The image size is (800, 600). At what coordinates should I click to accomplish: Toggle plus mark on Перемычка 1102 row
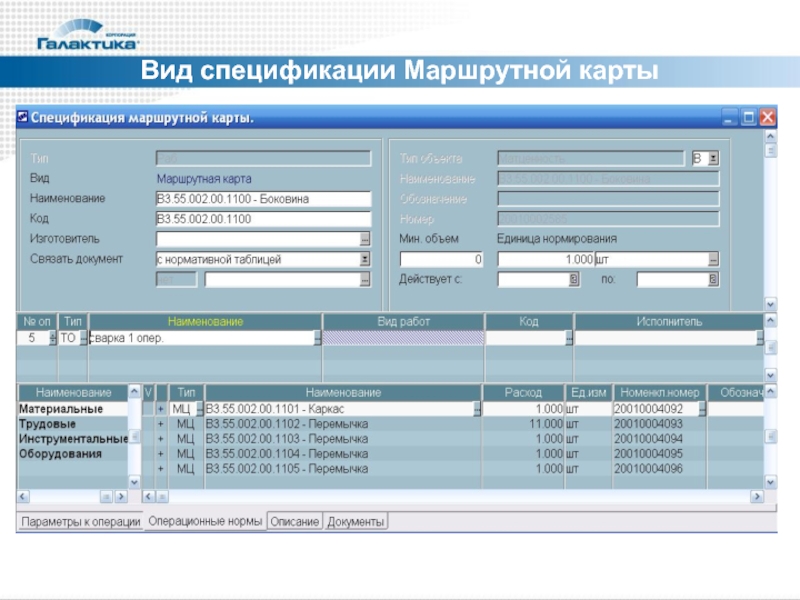[x=160, y=424]
